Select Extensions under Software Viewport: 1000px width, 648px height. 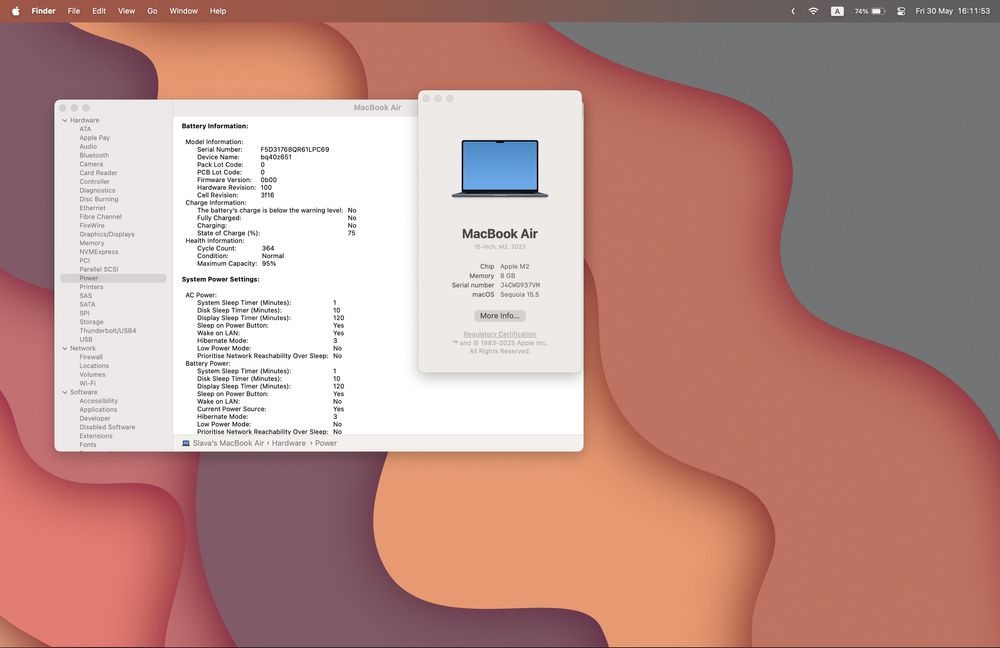(96, 436)
